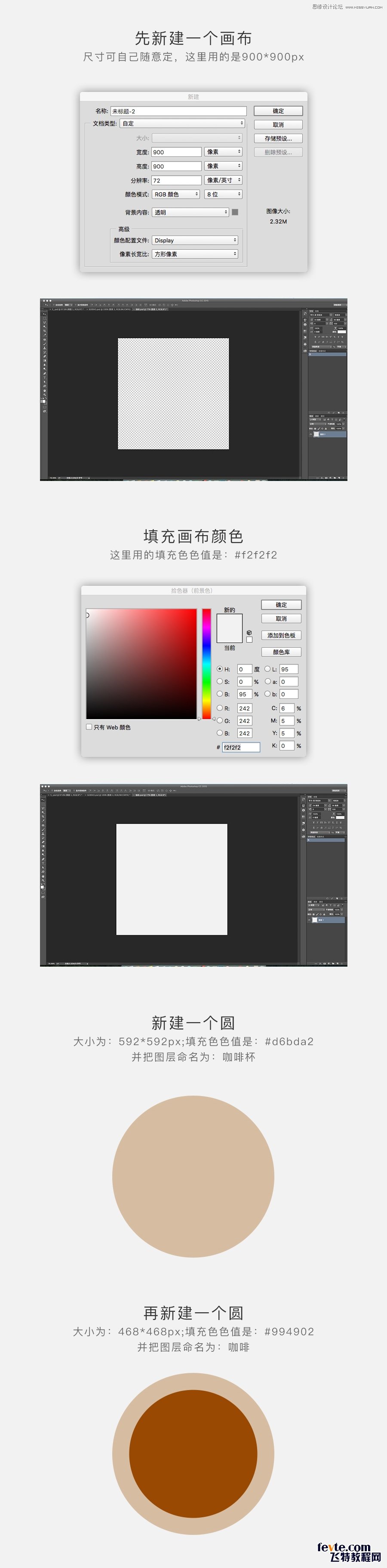Open the width unit dropdown (像素)
This screenshot has height=1568, width=387.
click(223, 152)
